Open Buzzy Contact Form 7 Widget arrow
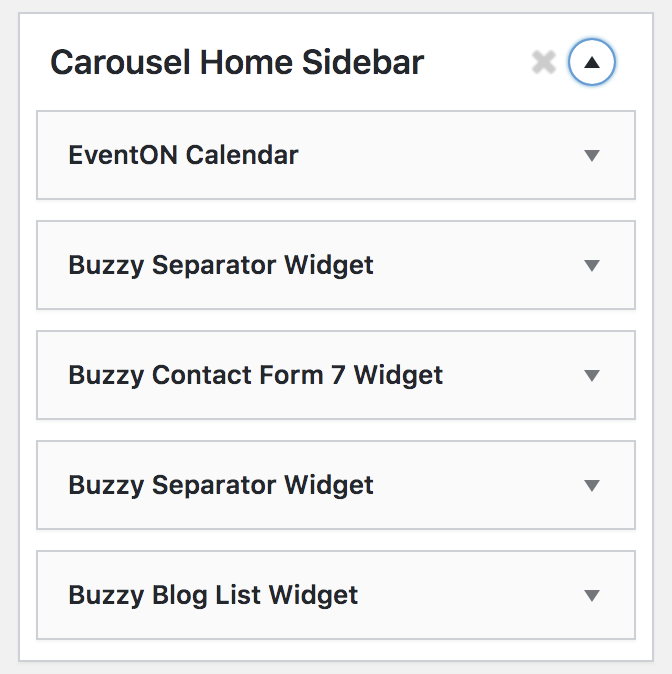 (591, 376)
